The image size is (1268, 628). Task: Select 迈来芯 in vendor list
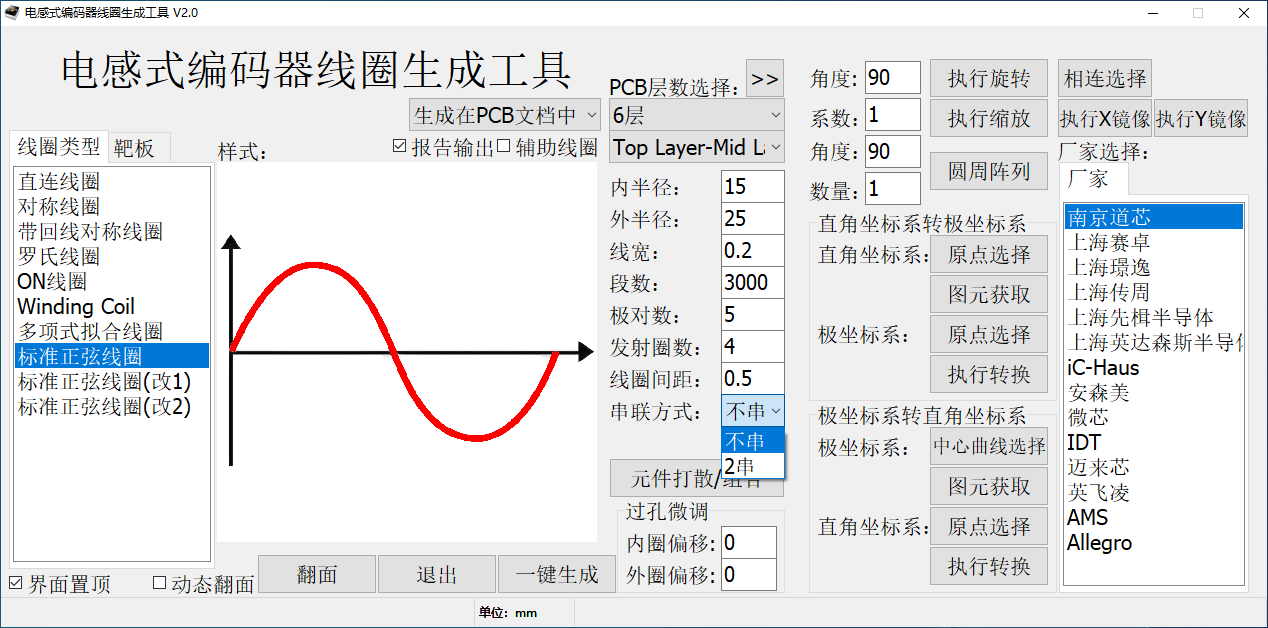[1154, 467]
